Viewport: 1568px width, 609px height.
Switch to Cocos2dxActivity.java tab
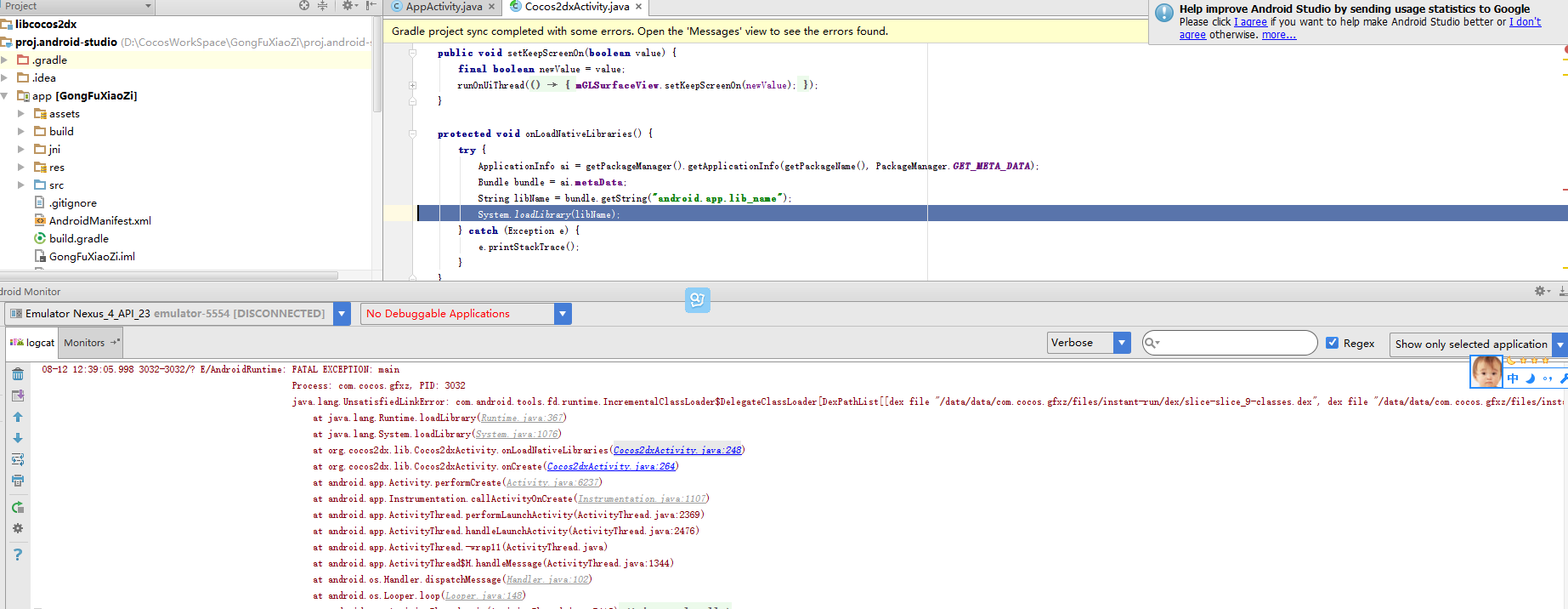coord(576,7)
